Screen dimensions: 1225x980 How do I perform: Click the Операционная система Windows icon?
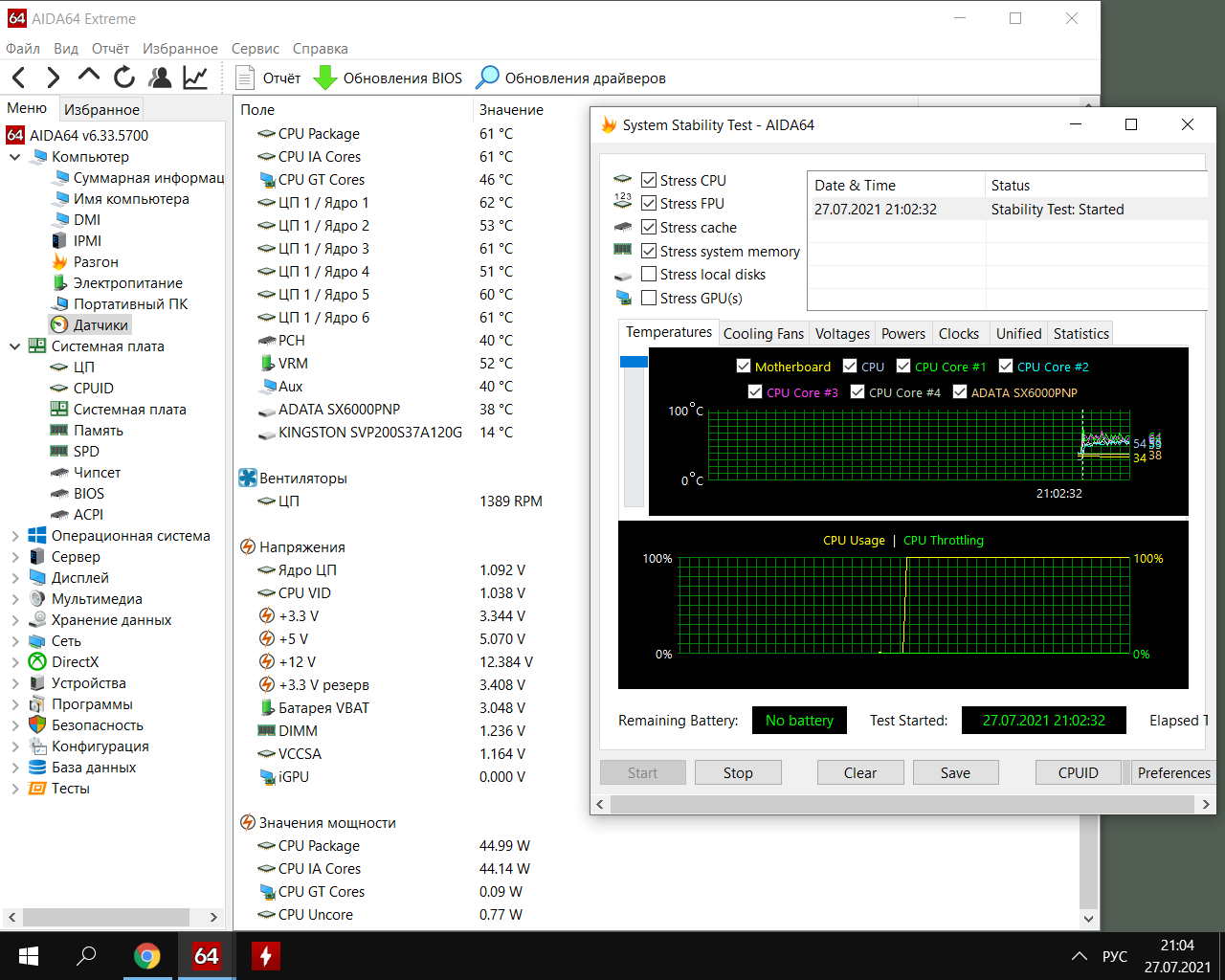pyautogui.click(x=37, y=536)
